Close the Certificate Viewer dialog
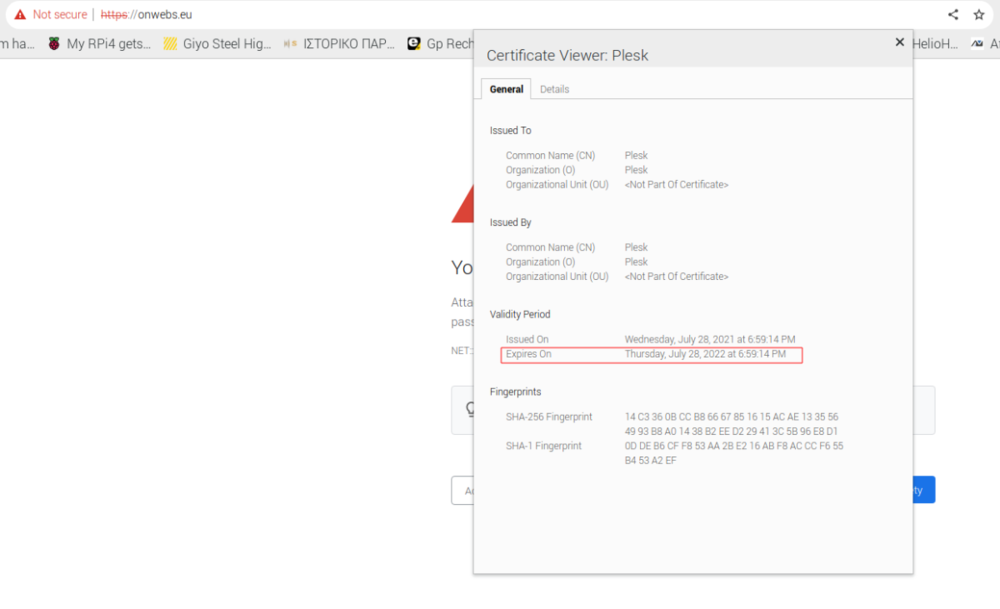This screenshot has width=1000, height=609. 899,42
